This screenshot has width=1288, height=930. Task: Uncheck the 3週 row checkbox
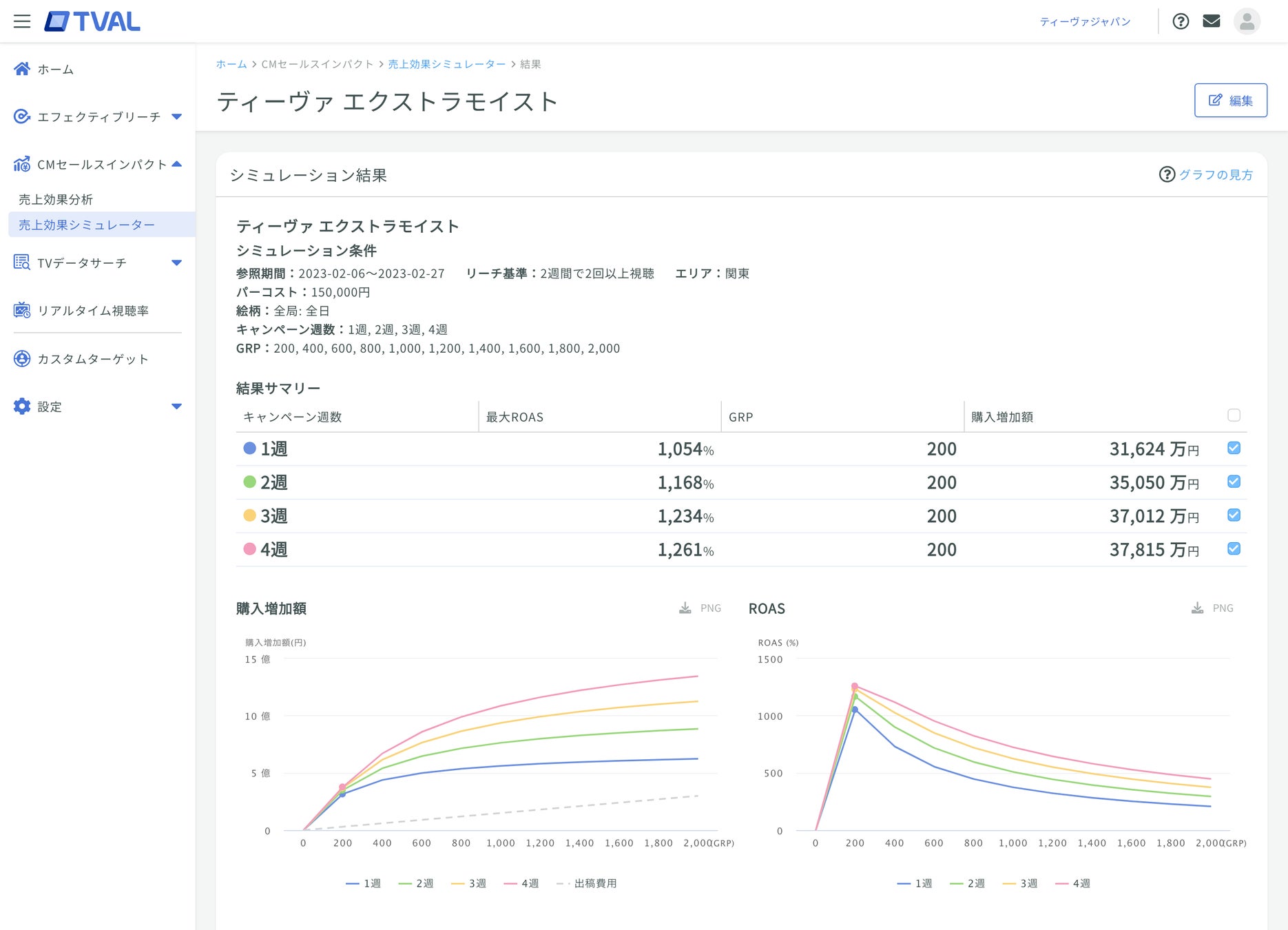point(1234,515)
